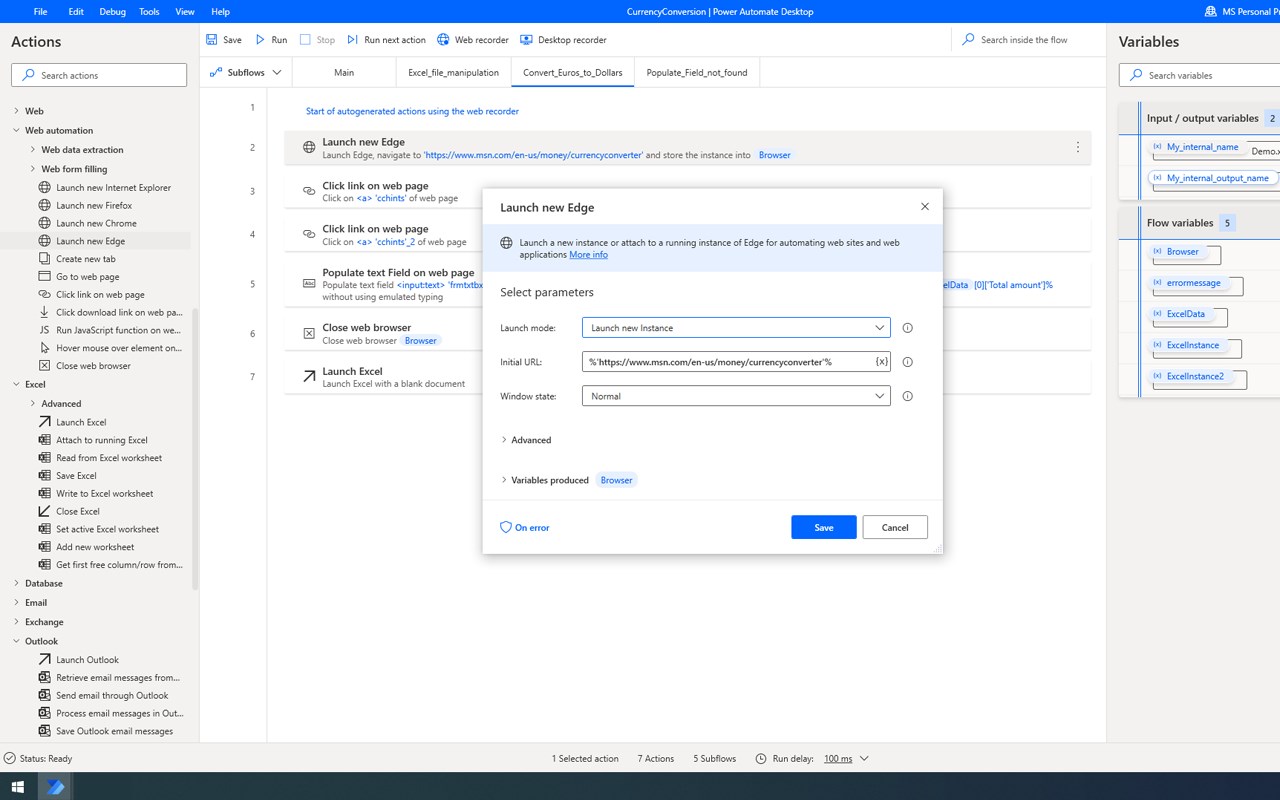The width and height of the screenshot is (1280, 800).
Task: Open the Windows Start menu
Action: click(17, 787)
